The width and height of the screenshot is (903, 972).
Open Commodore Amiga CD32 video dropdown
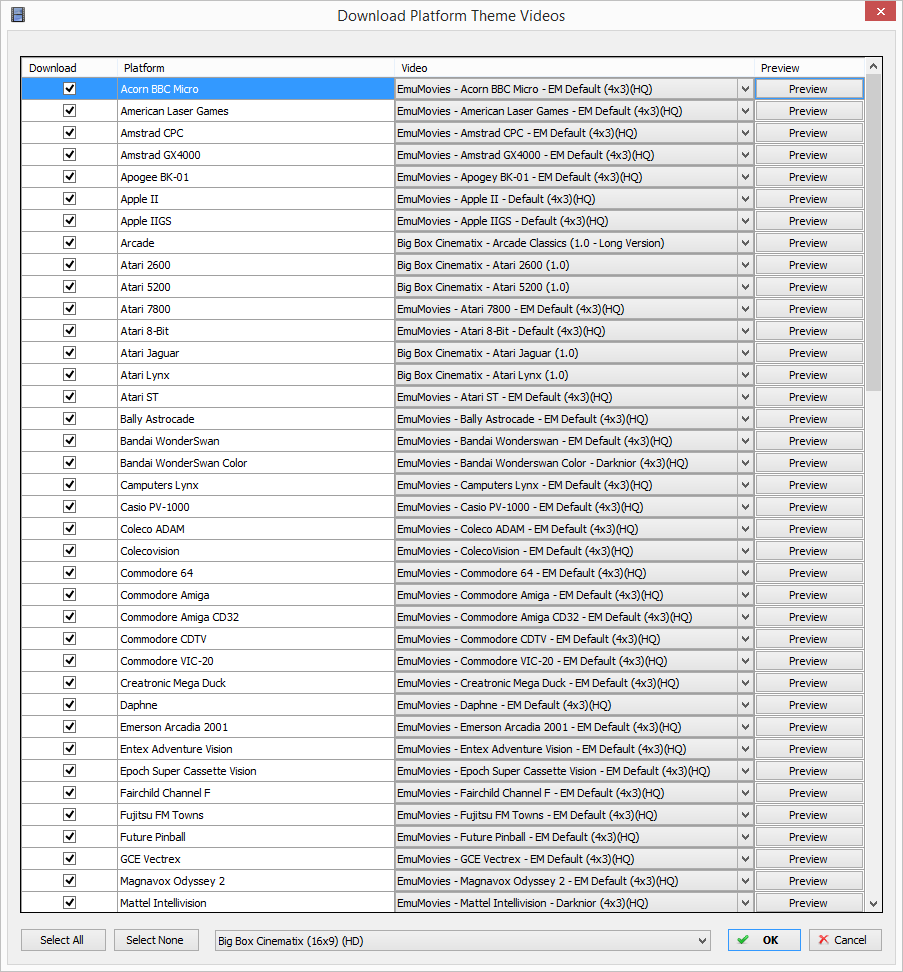point(745,617)
